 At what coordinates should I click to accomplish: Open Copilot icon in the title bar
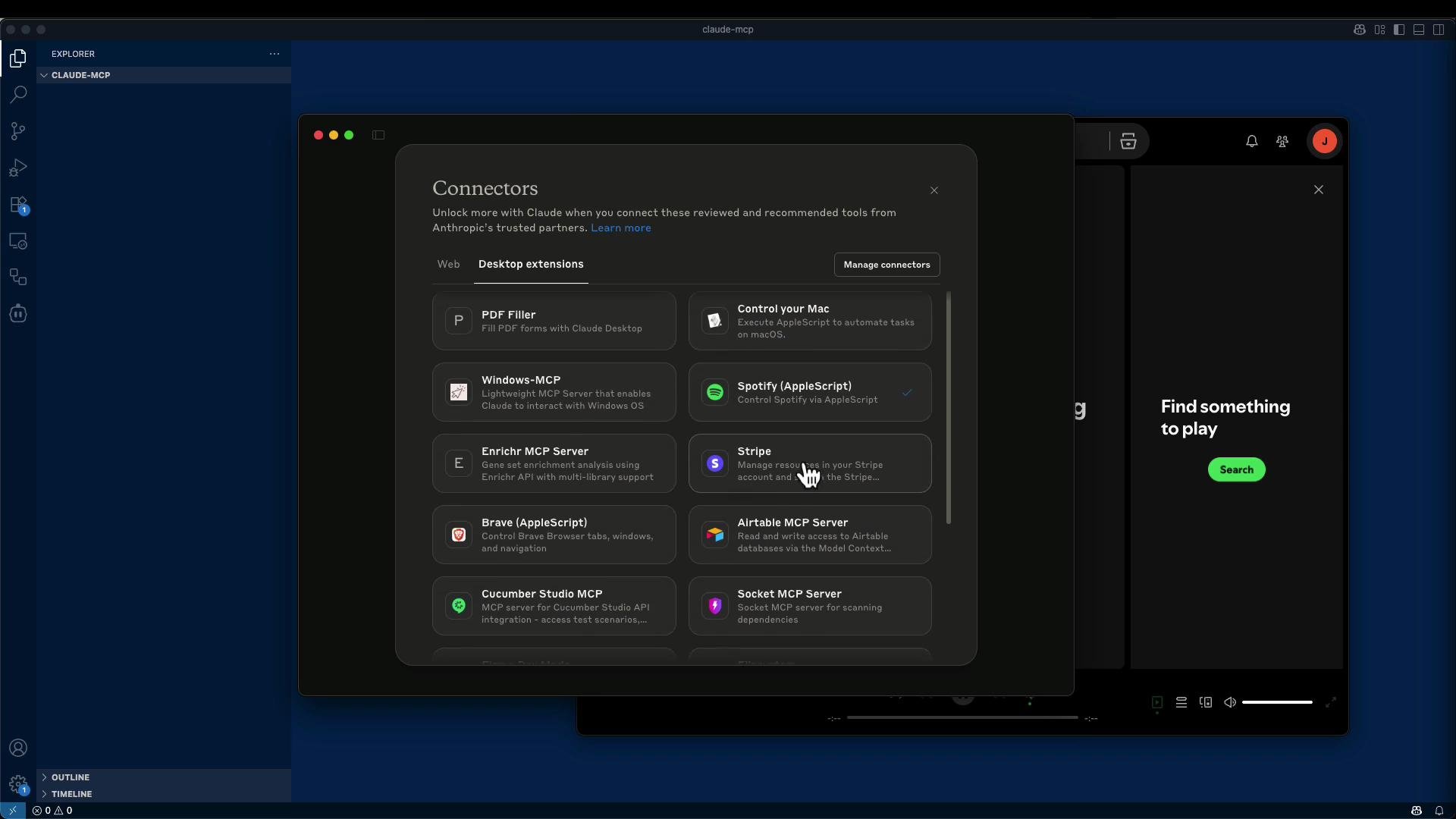(1360, 30)
